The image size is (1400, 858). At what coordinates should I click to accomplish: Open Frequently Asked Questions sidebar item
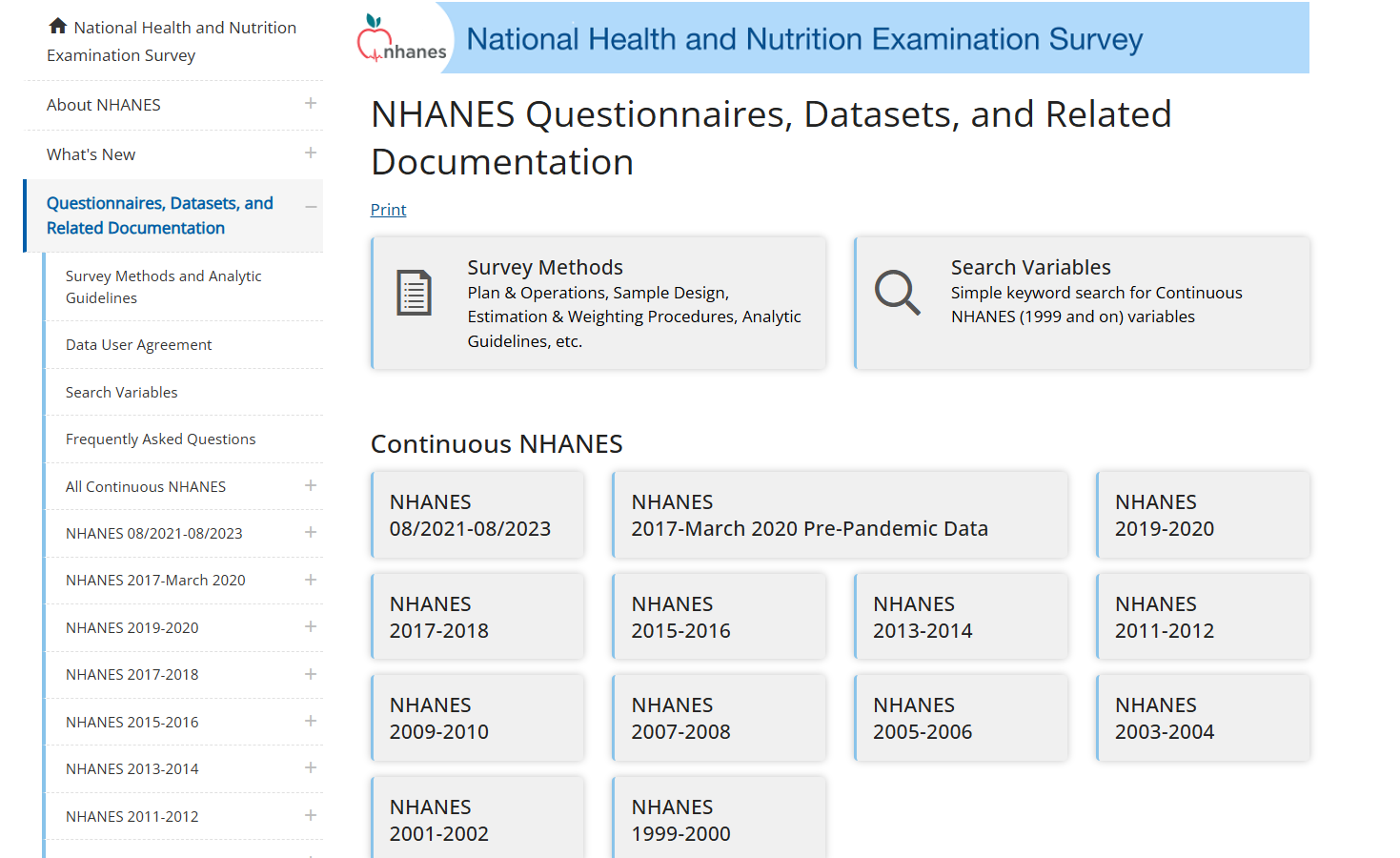161,439
